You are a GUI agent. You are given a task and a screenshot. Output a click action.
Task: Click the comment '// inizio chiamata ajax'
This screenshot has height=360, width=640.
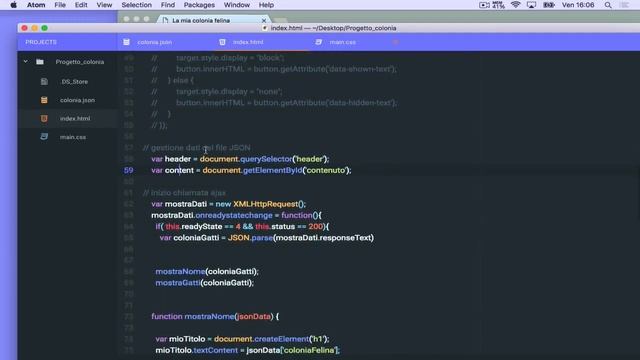click(x=184, y=193)
